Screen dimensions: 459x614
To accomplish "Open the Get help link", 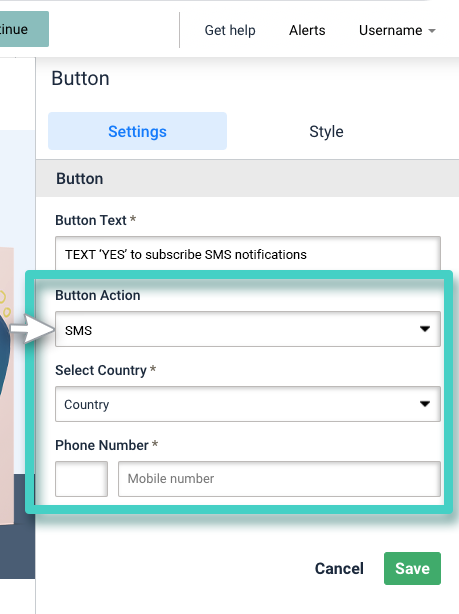I will pyautogui.click(x=230, y=30).
